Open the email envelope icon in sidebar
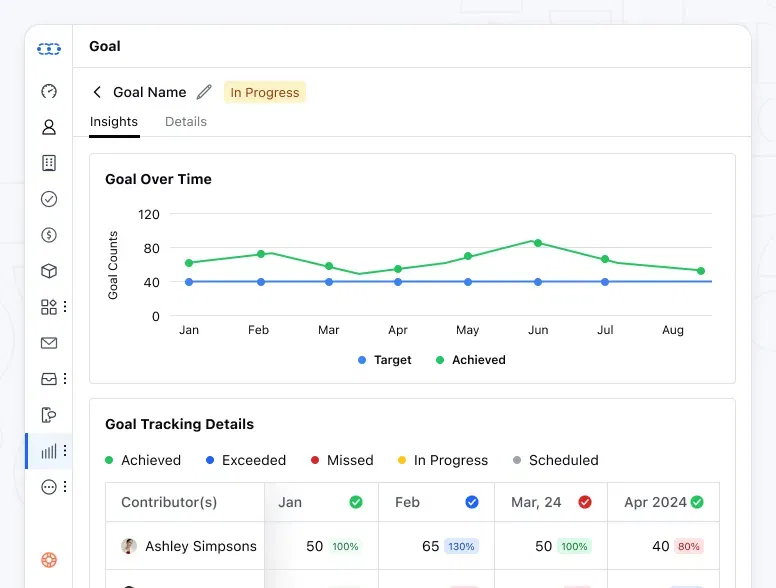This screenshot has height=588, width=776. 49,343
